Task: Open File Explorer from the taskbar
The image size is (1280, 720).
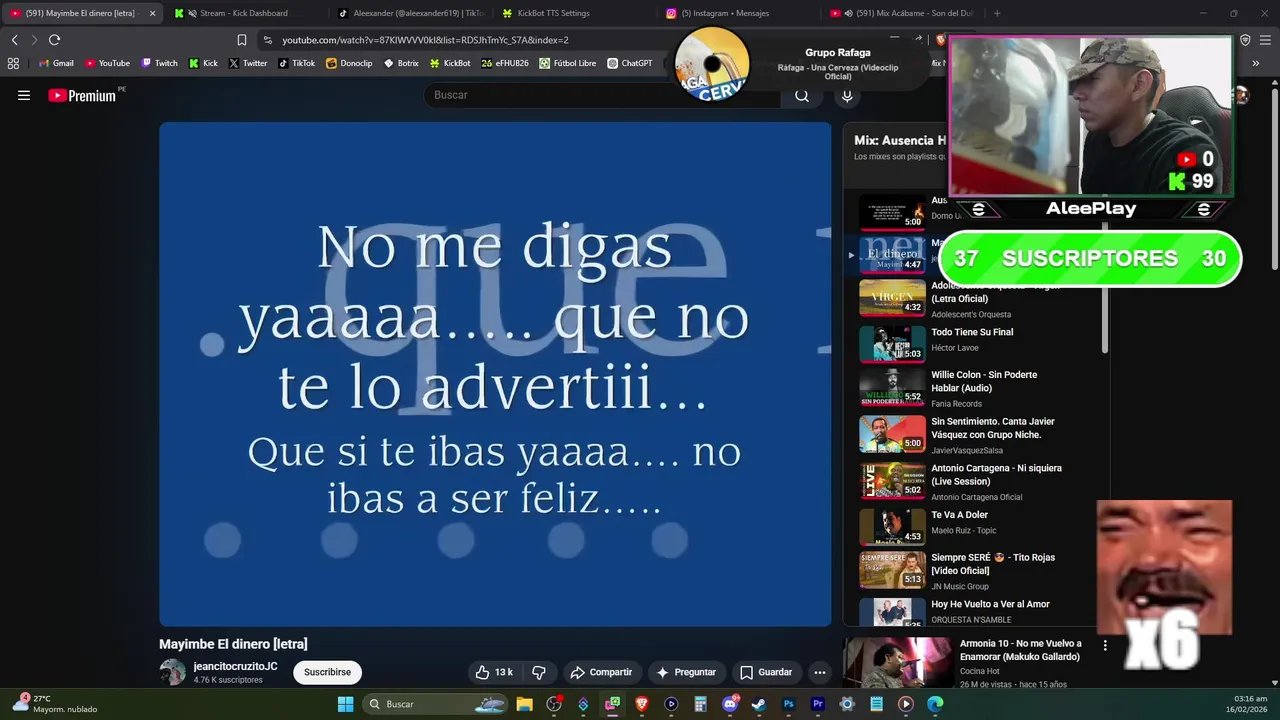Action: [x=524, y=704]
